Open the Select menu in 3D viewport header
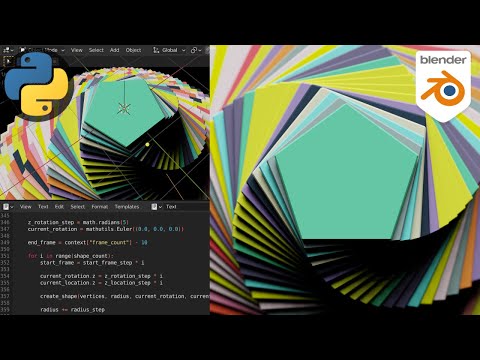Viewport: 480px width, 360px height. click(x=96, y=50)
